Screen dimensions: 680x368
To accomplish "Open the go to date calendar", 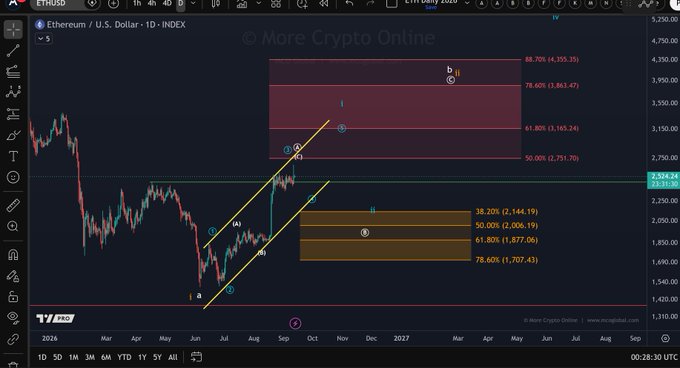I will (x=196, y=357).
